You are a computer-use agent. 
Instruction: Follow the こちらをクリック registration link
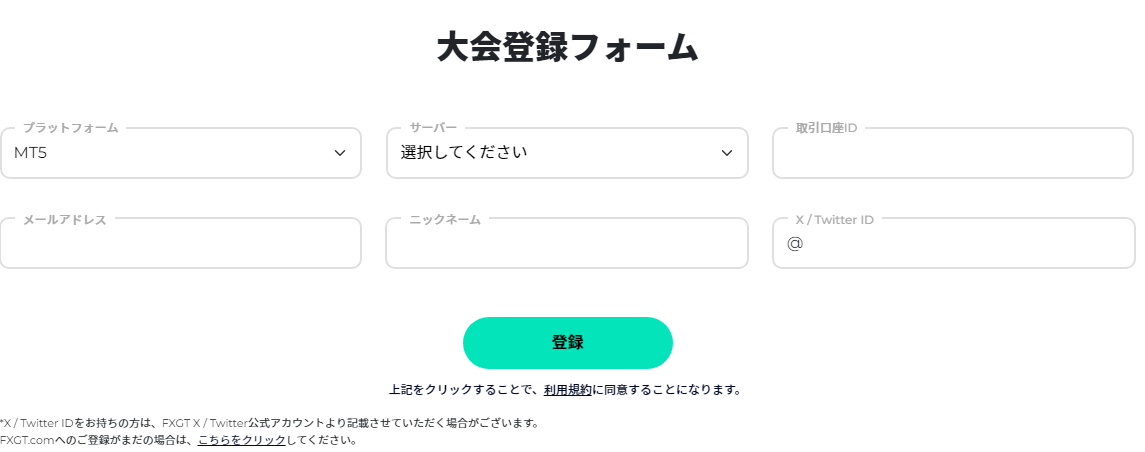242,440
